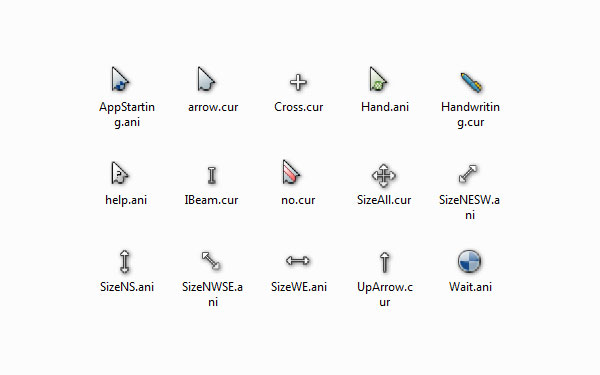The height and width of the screenshot is (375, 600).
Task: Click the 'arrow.cur' file name text
Action: [213, 107]
